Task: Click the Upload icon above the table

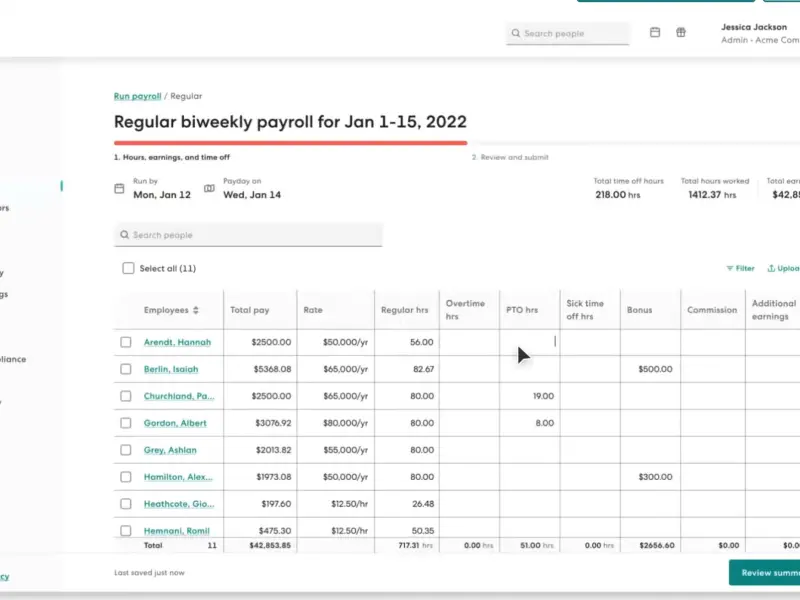Action: tap(771, 268)
